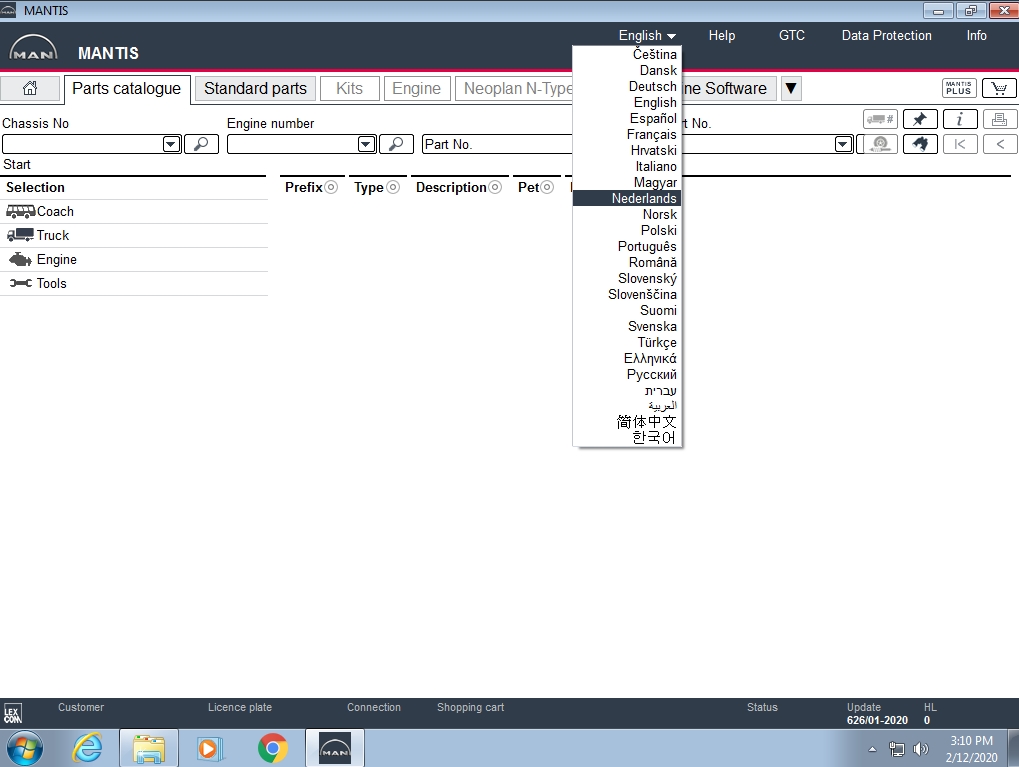Expand the Chassis No dropdown arrow
The height and width of the screenshot is (767, 1019).
pos(172,144)
